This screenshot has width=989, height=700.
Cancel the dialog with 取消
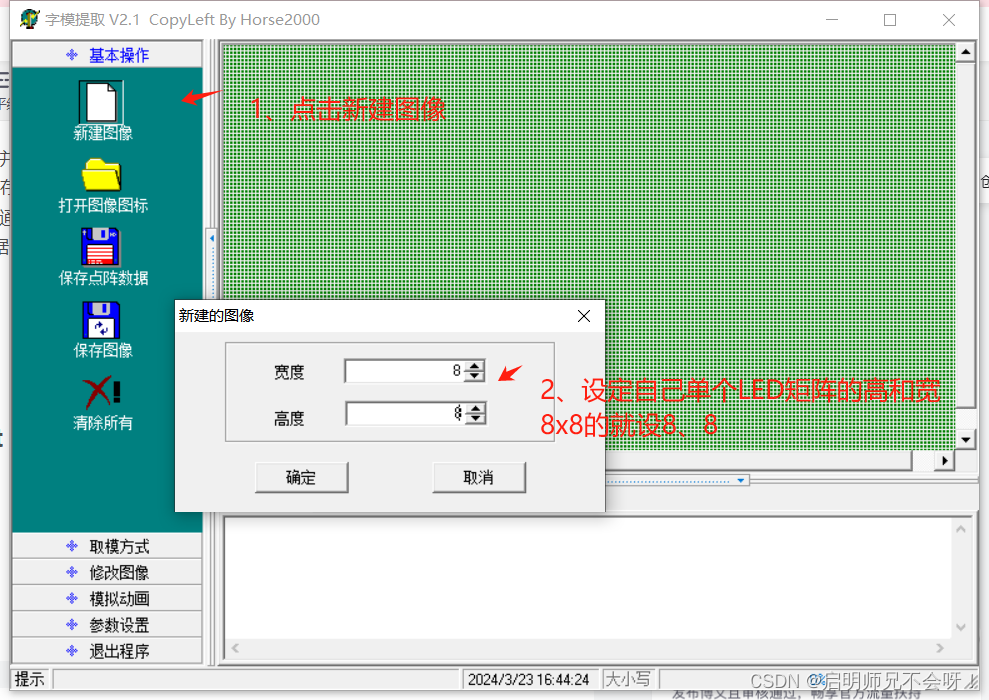[x=478, y=477]
